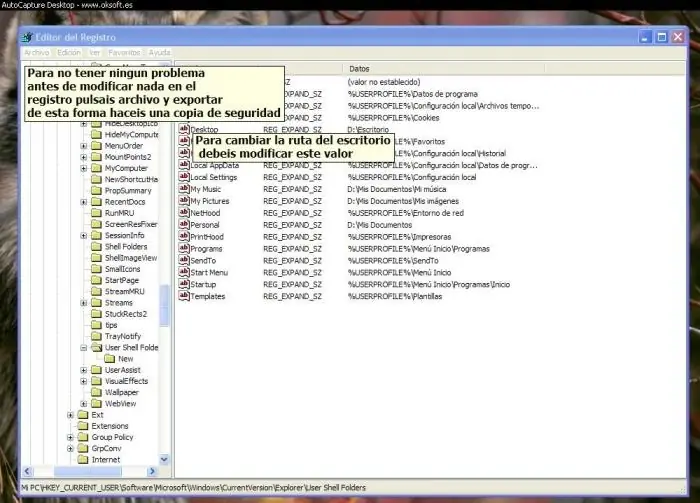Viewport: 700px width, 503px height.
Task: Select the Personal value icon
Action: tap(184, 224)
